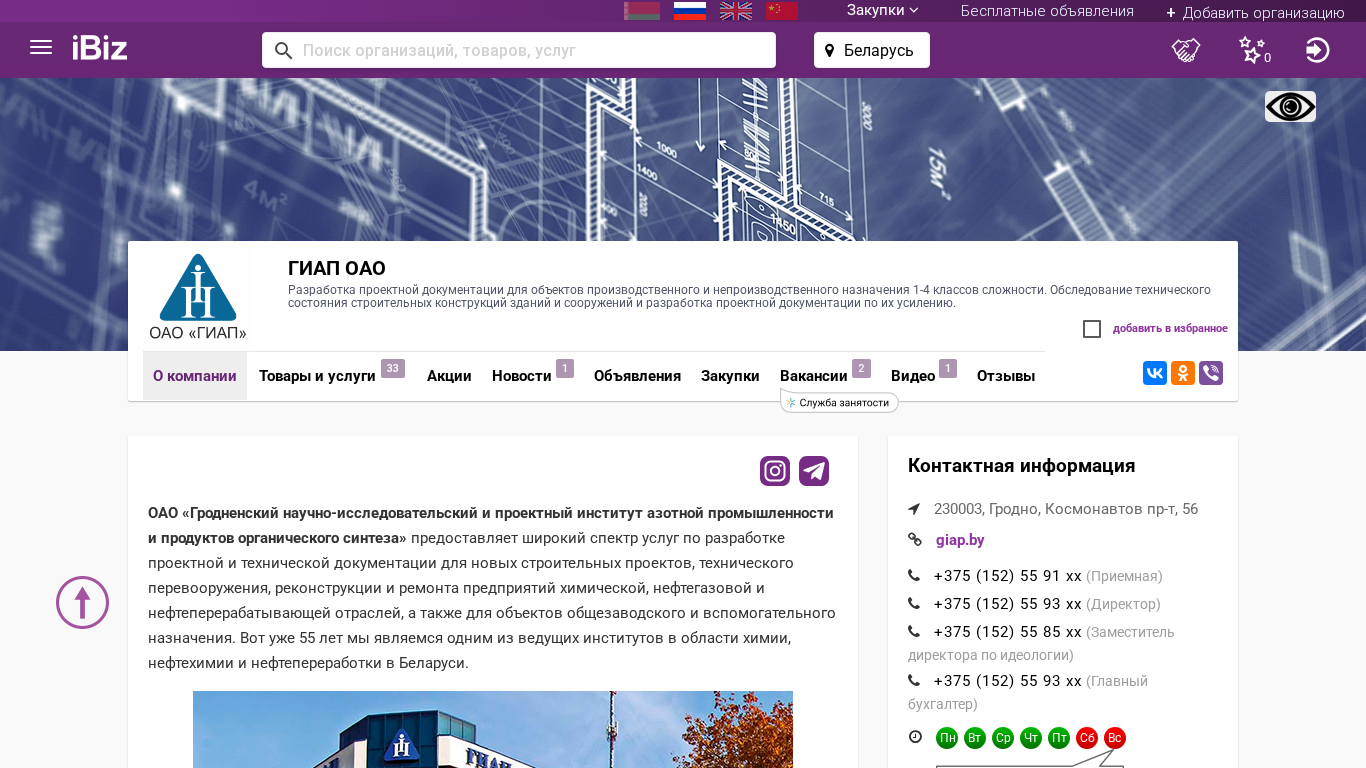Image resolution: width=1366 pixels, height=768 pixels.
Task: Open the Объявления tab
Action: tap(637, 376)
